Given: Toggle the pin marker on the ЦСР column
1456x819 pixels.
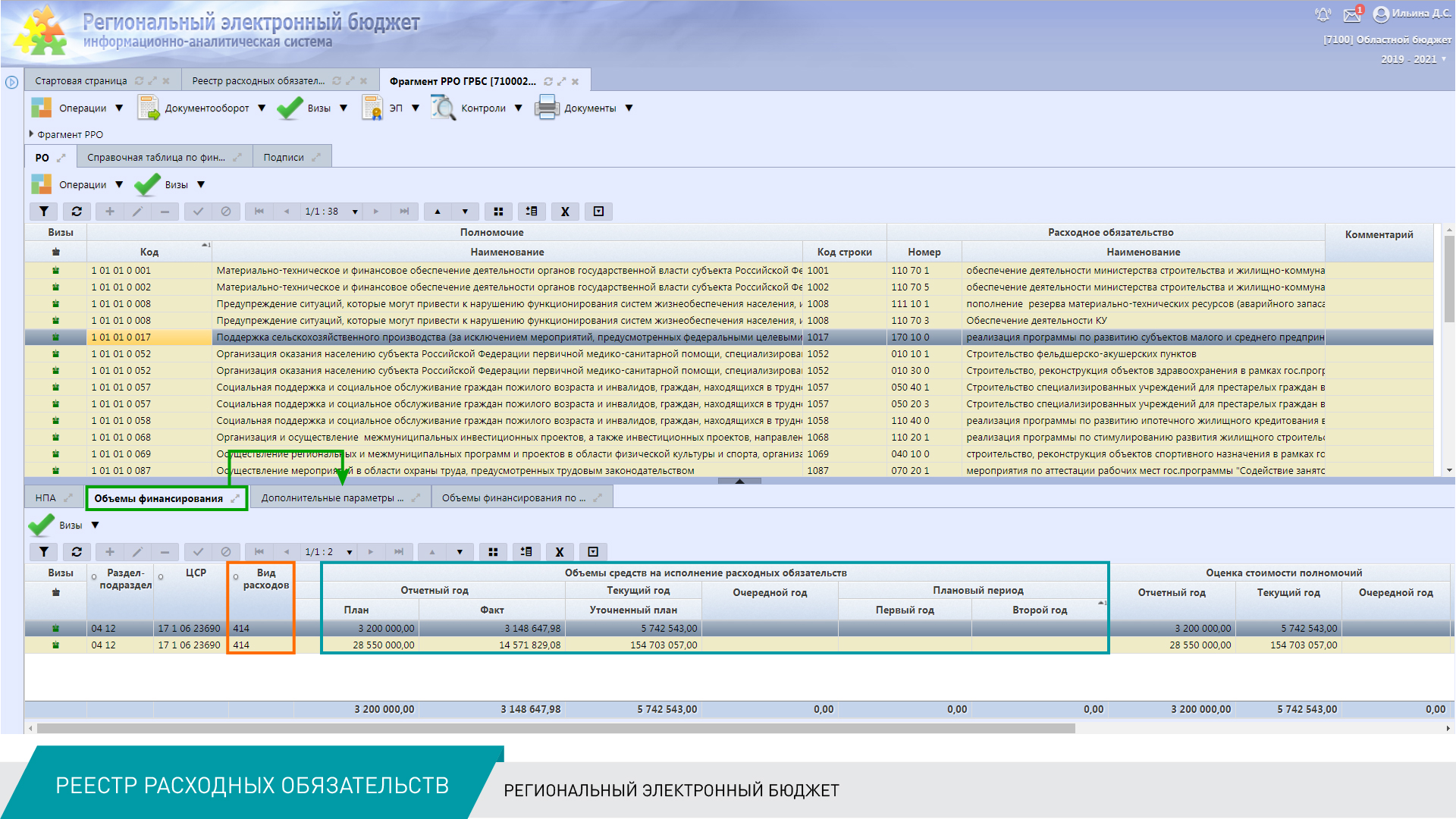Looking at the screenshot, I should 161,577.
